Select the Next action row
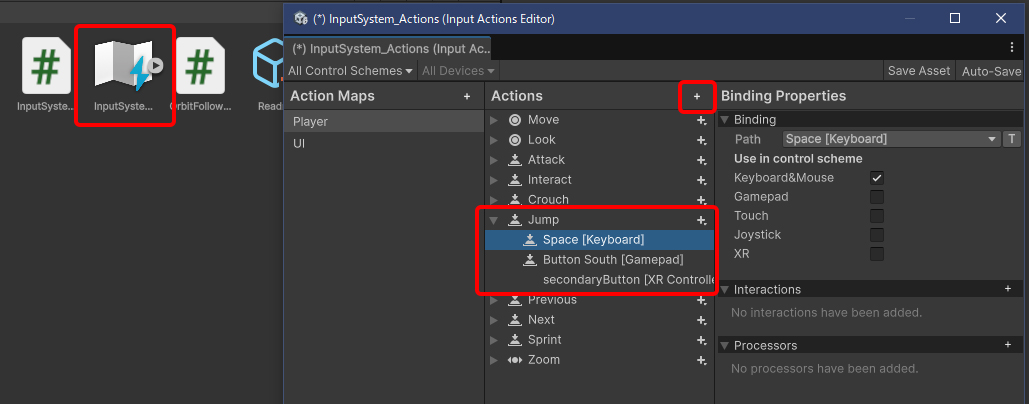 [x=599, y=320]
